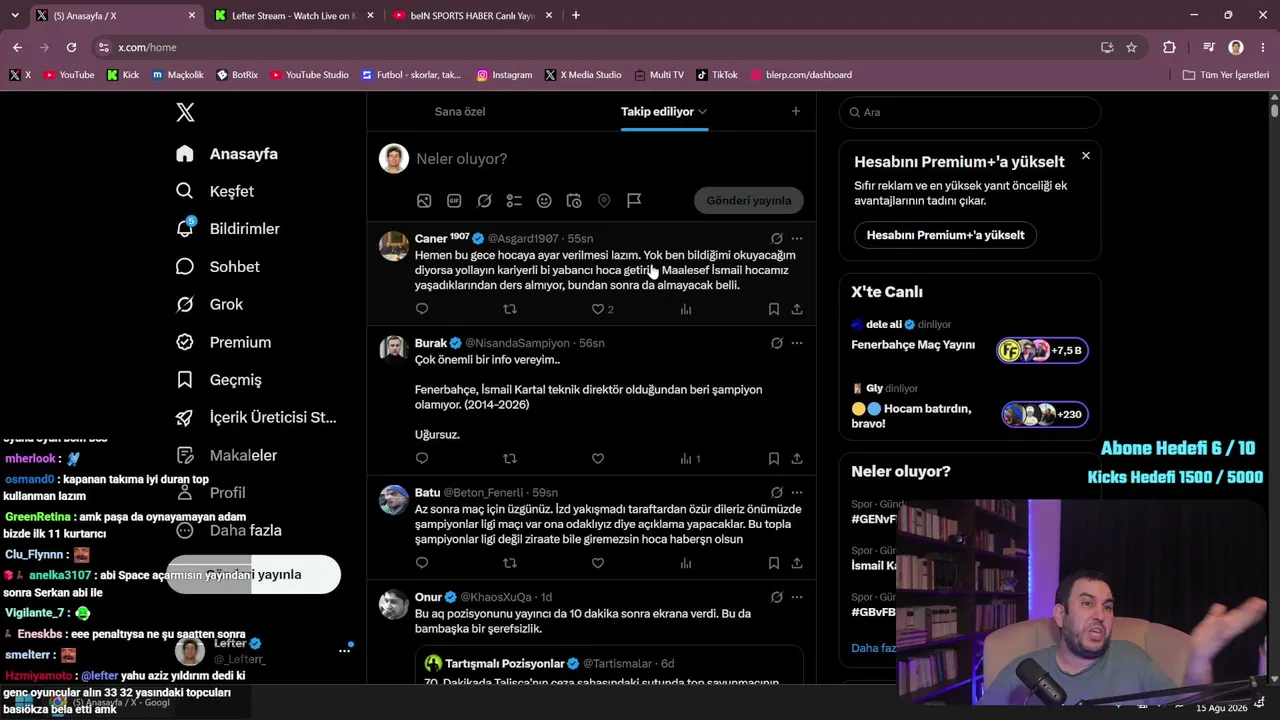1280x720 pixels.
Task: View analytics of Batu's post
Action: tap(686, 563)
